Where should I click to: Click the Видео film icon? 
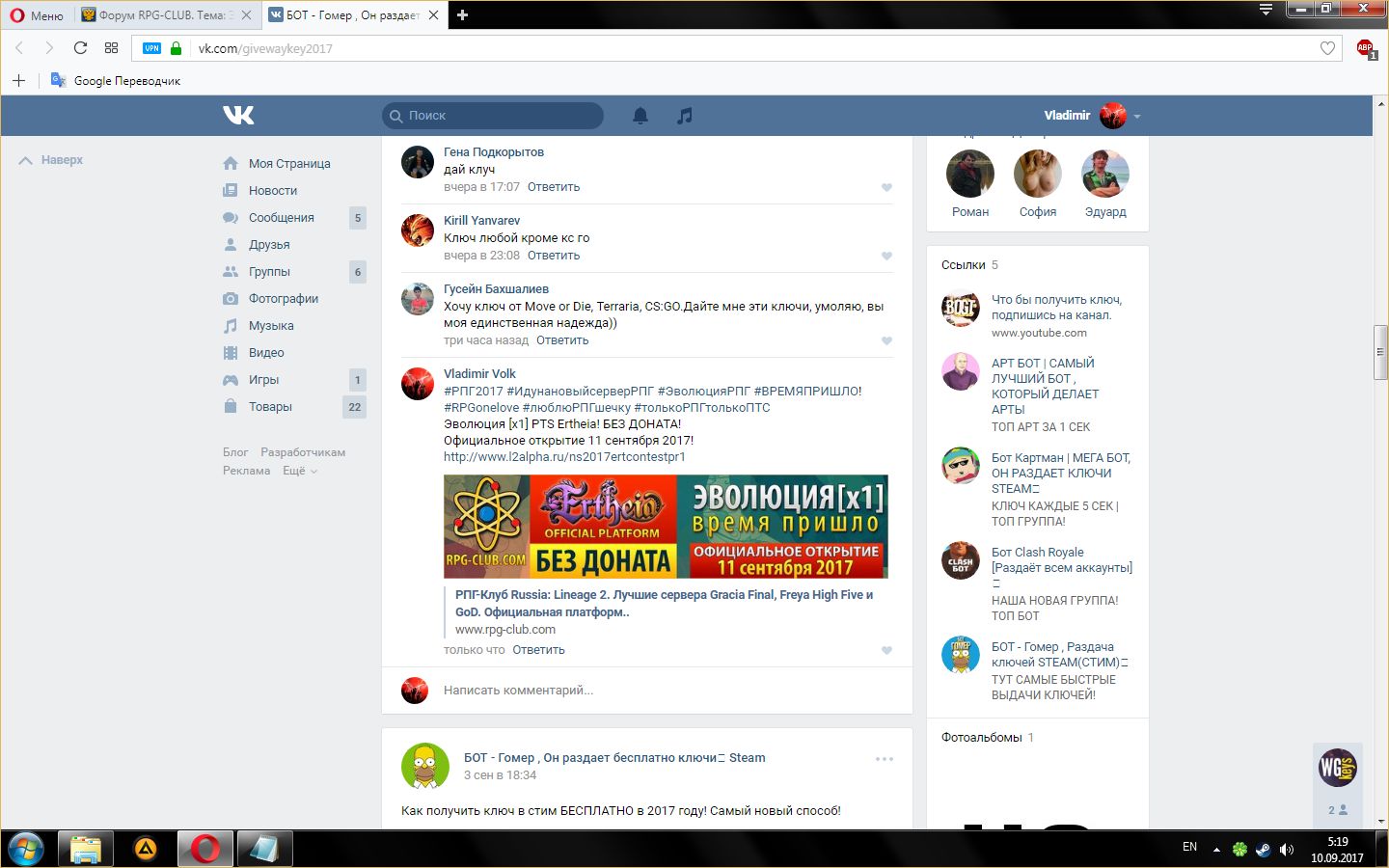click(x=231, y=353)
